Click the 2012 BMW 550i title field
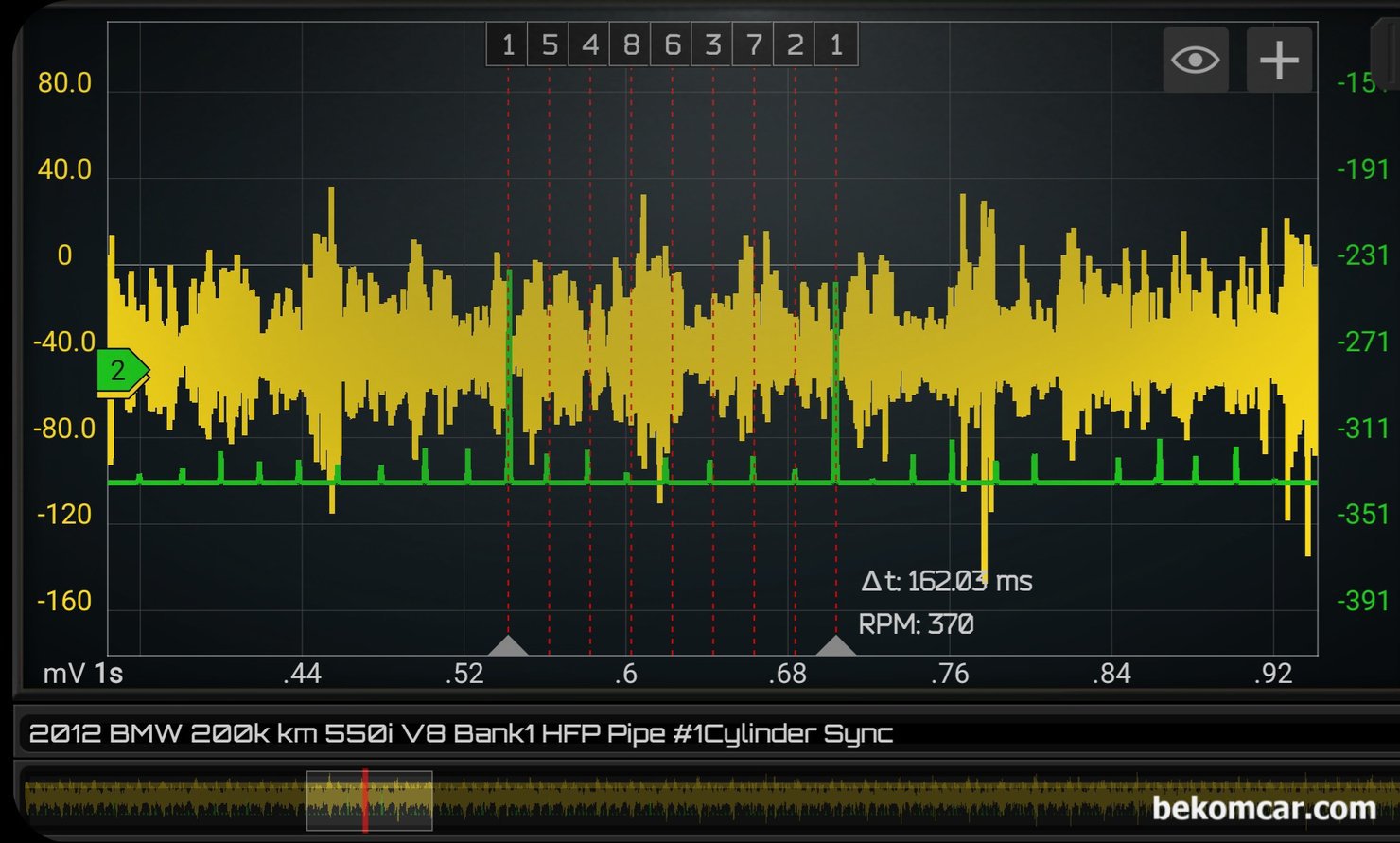The width and height of the screenshot is (1400, 843). [x=461, y=733]
